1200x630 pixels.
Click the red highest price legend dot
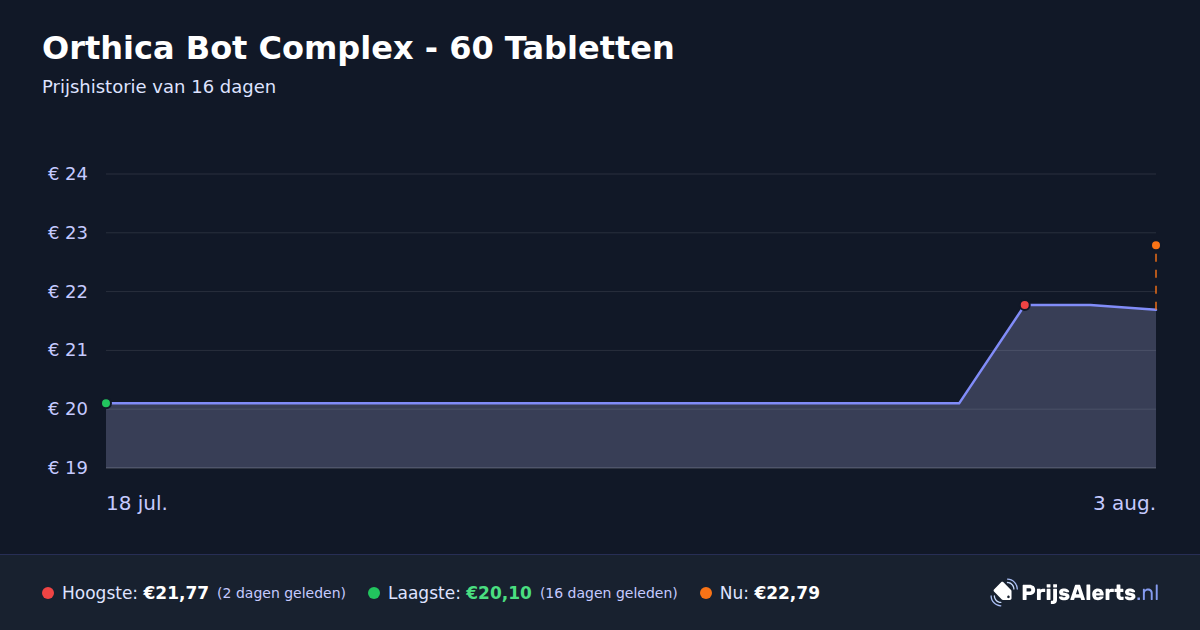point(48,593)
